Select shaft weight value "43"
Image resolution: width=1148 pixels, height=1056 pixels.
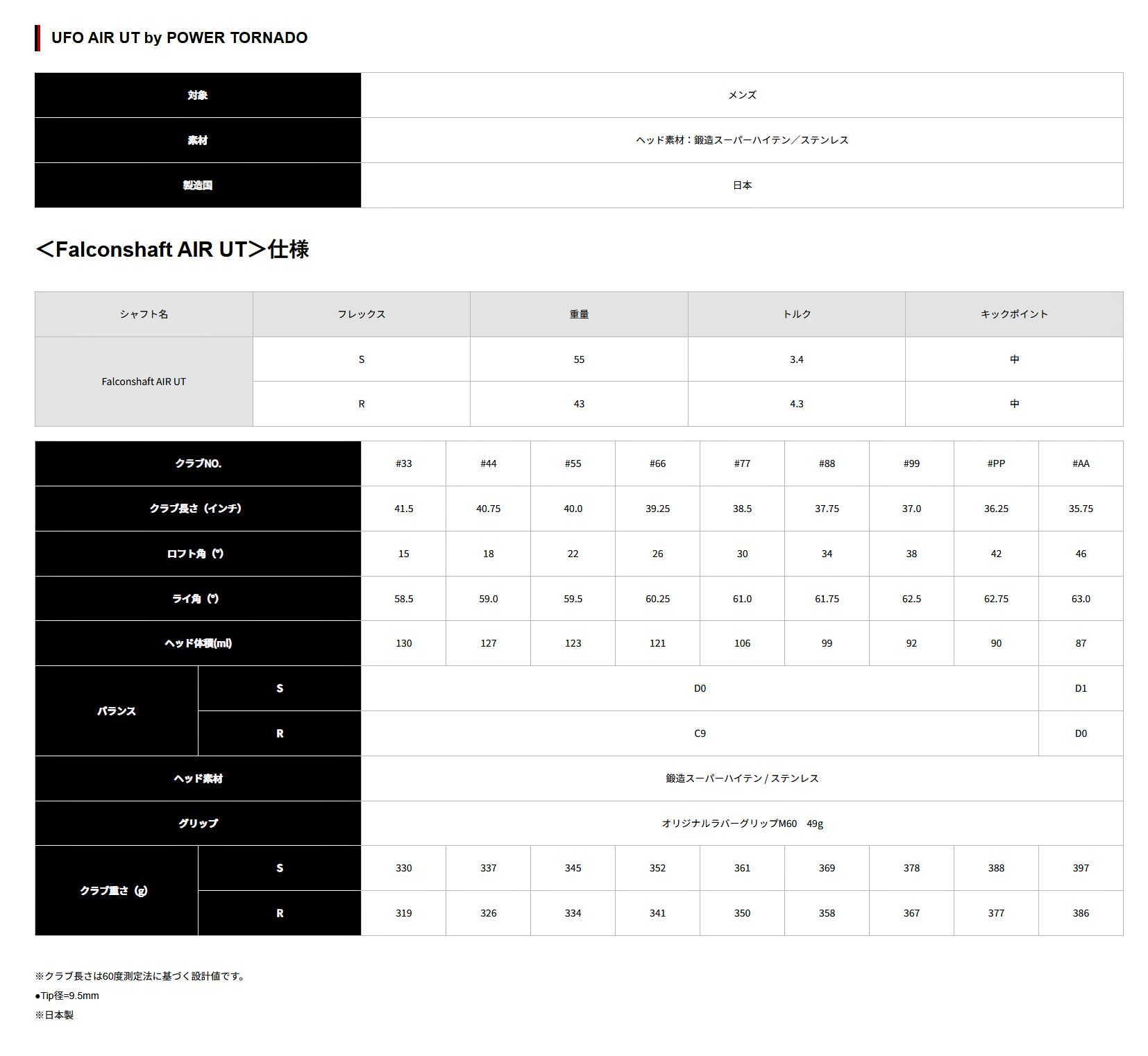click(579, 404)
